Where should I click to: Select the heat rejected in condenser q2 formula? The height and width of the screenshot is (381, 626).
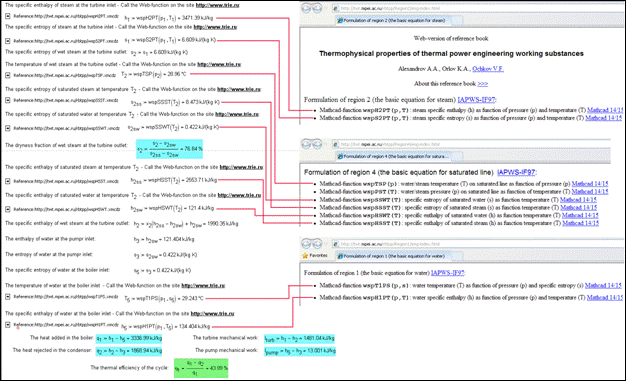coord(129,351)
